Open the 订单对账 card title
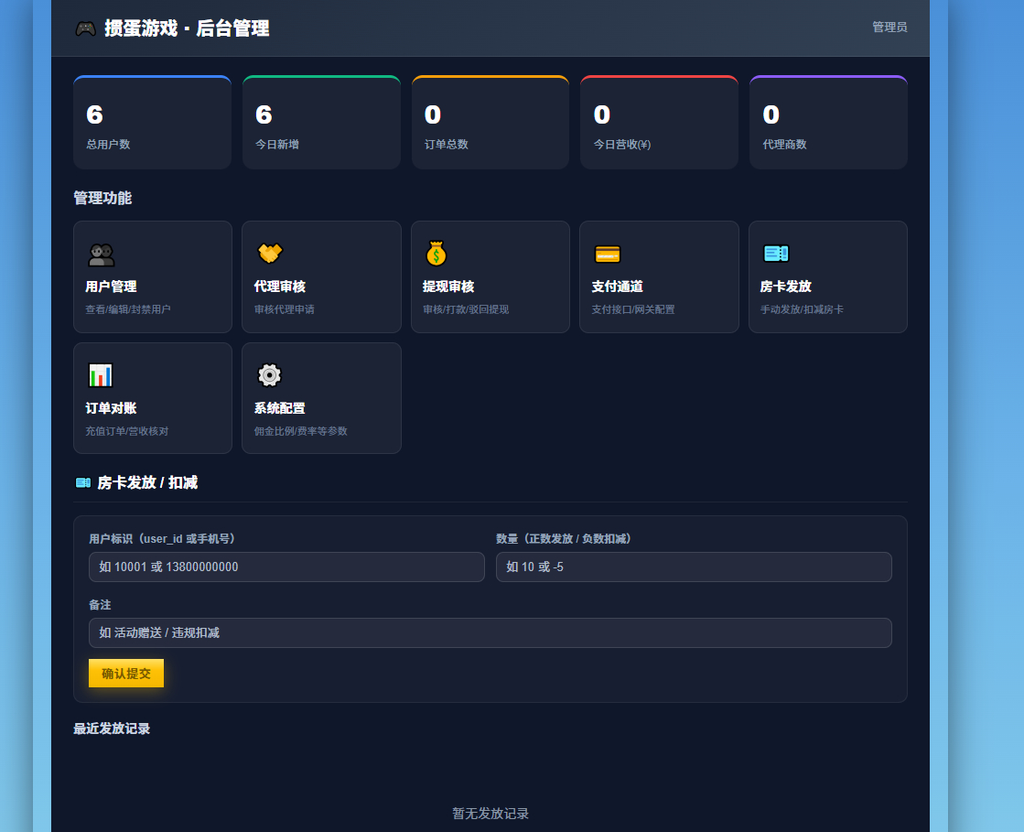The width and height of the screenshot is (1024, 832). [111, 408]
